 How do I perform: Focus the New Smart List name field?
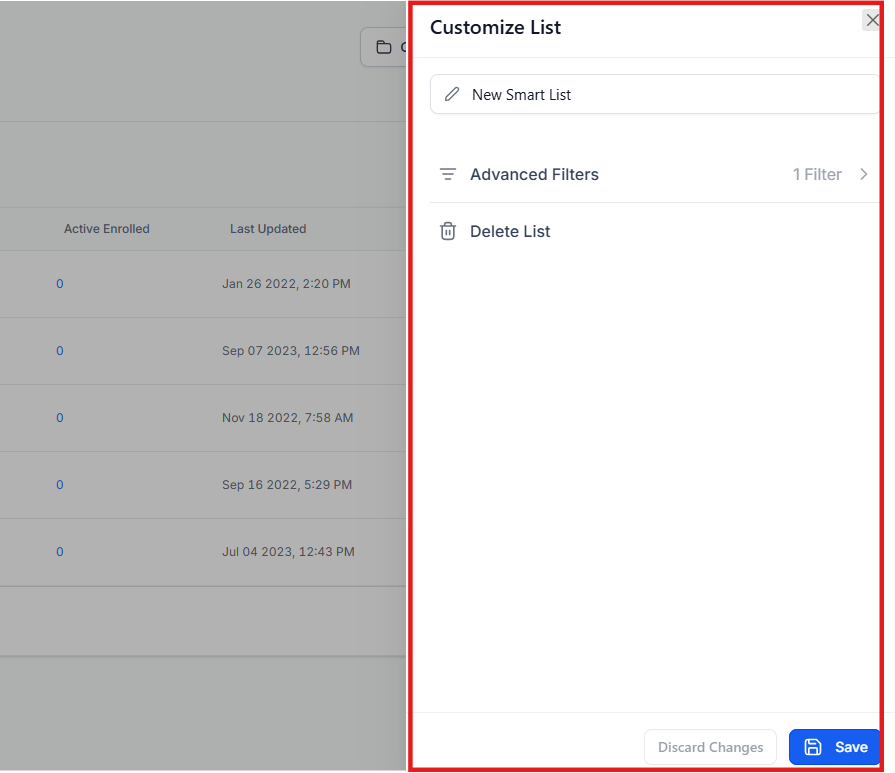660,94
